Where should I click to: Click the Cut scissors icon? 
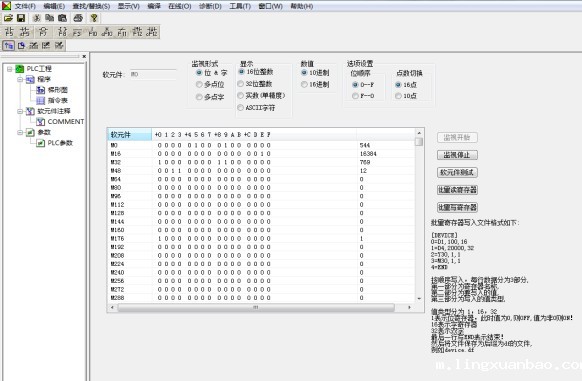(36, 18)
